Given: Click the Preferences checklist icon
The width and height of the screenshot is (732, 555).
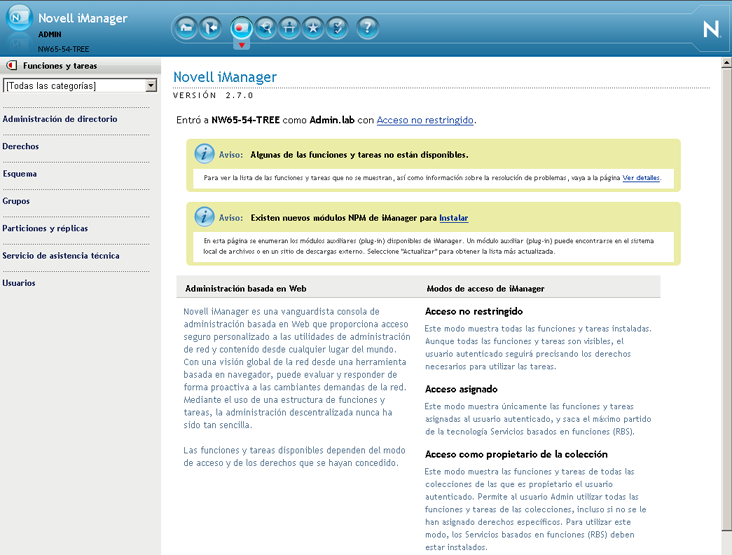Looking at the screenshot, I should 337,28.
